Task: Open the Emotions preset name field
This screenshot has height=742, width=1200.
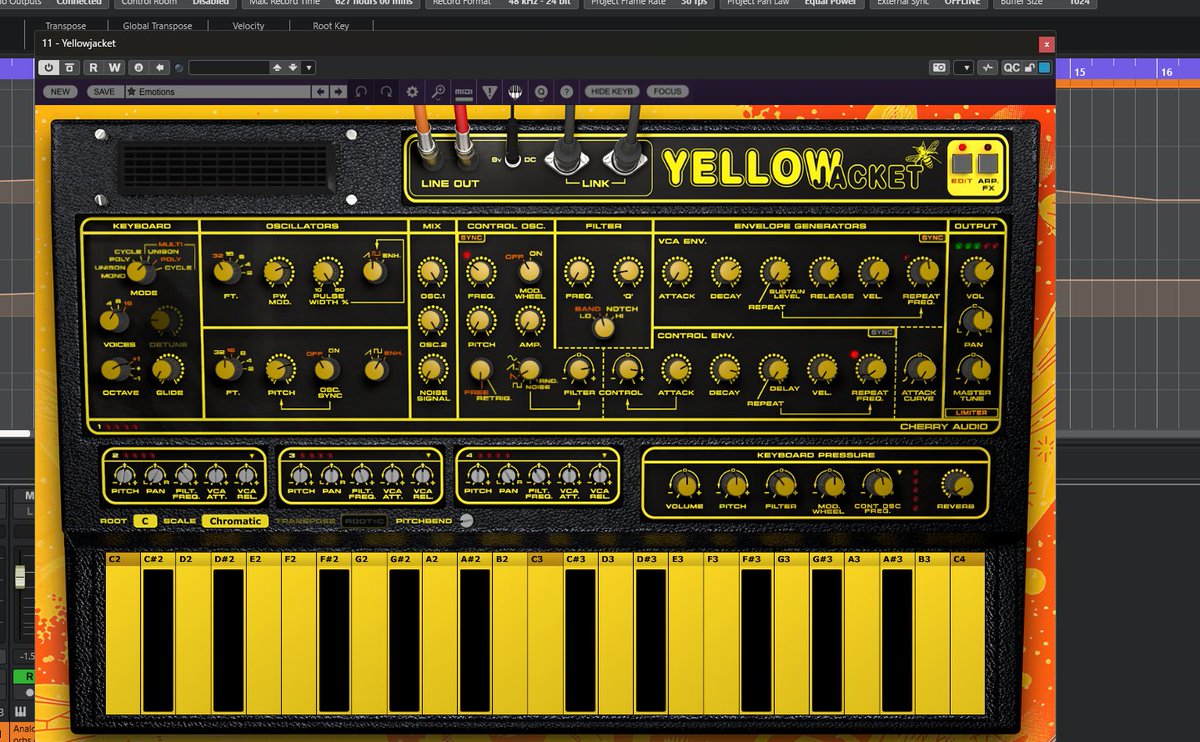Action: [218, 91]
